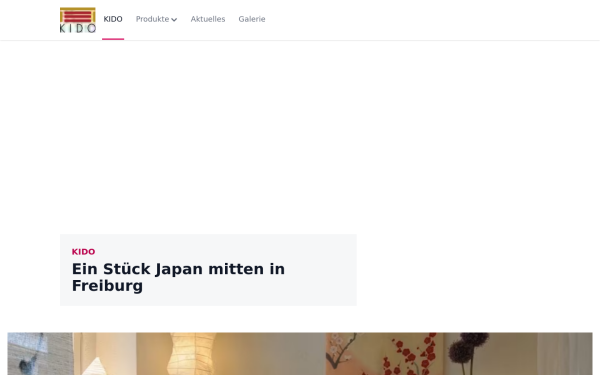Click the KIDO logo image
600x375 pixels.
click(x=78, y=20)
